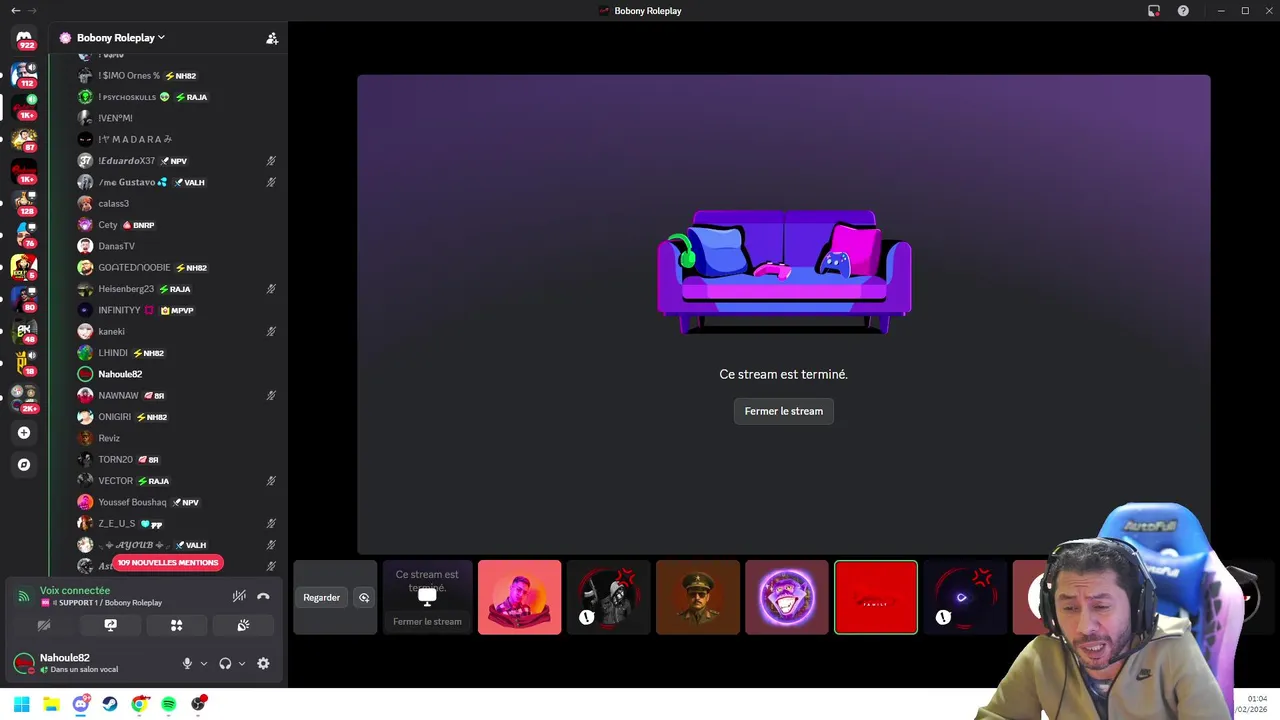Select member calass3
The image size is (1280, 720).
pos(113,203)
